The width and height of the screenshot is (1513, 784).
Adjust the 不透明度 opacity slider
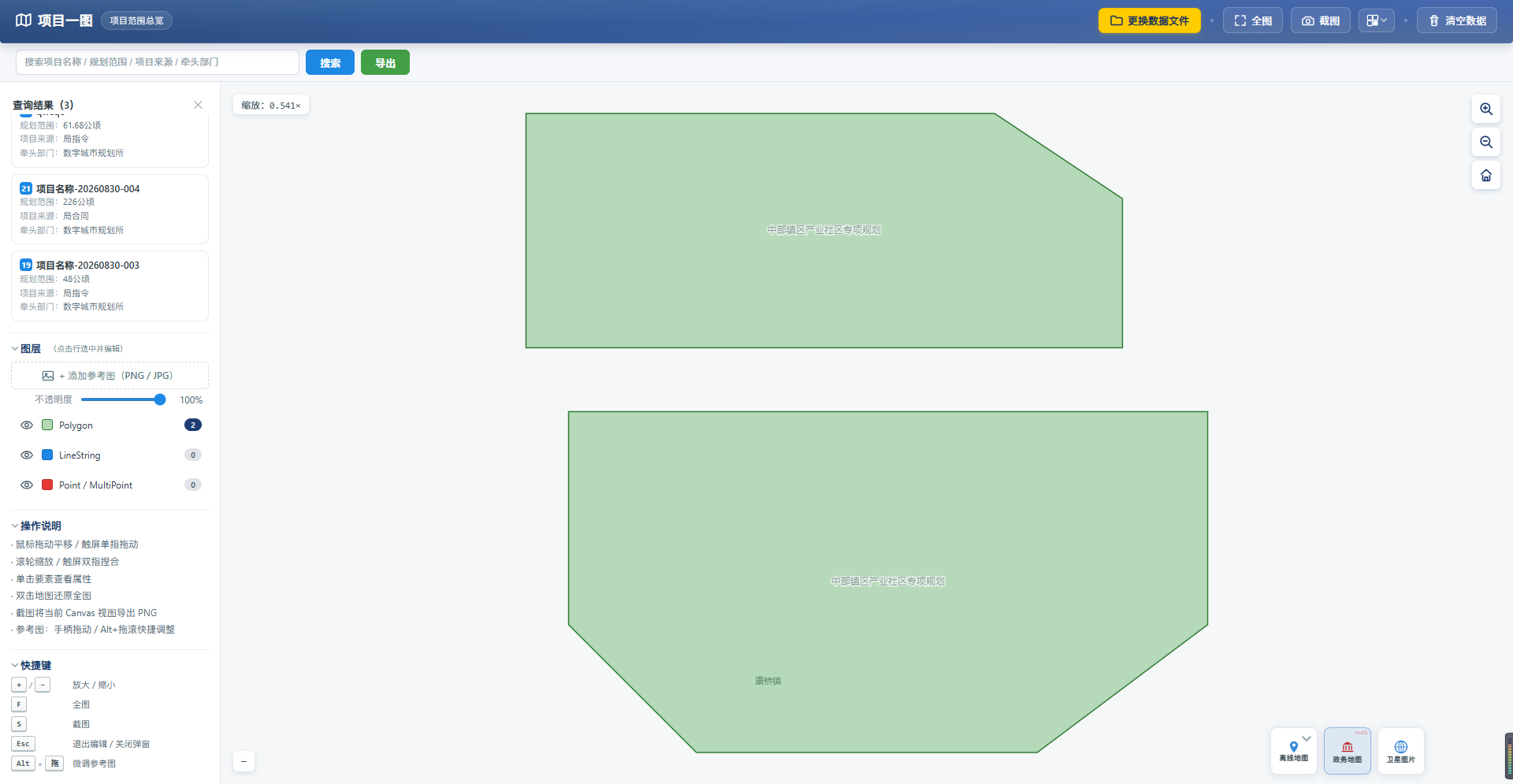[124, 399]
